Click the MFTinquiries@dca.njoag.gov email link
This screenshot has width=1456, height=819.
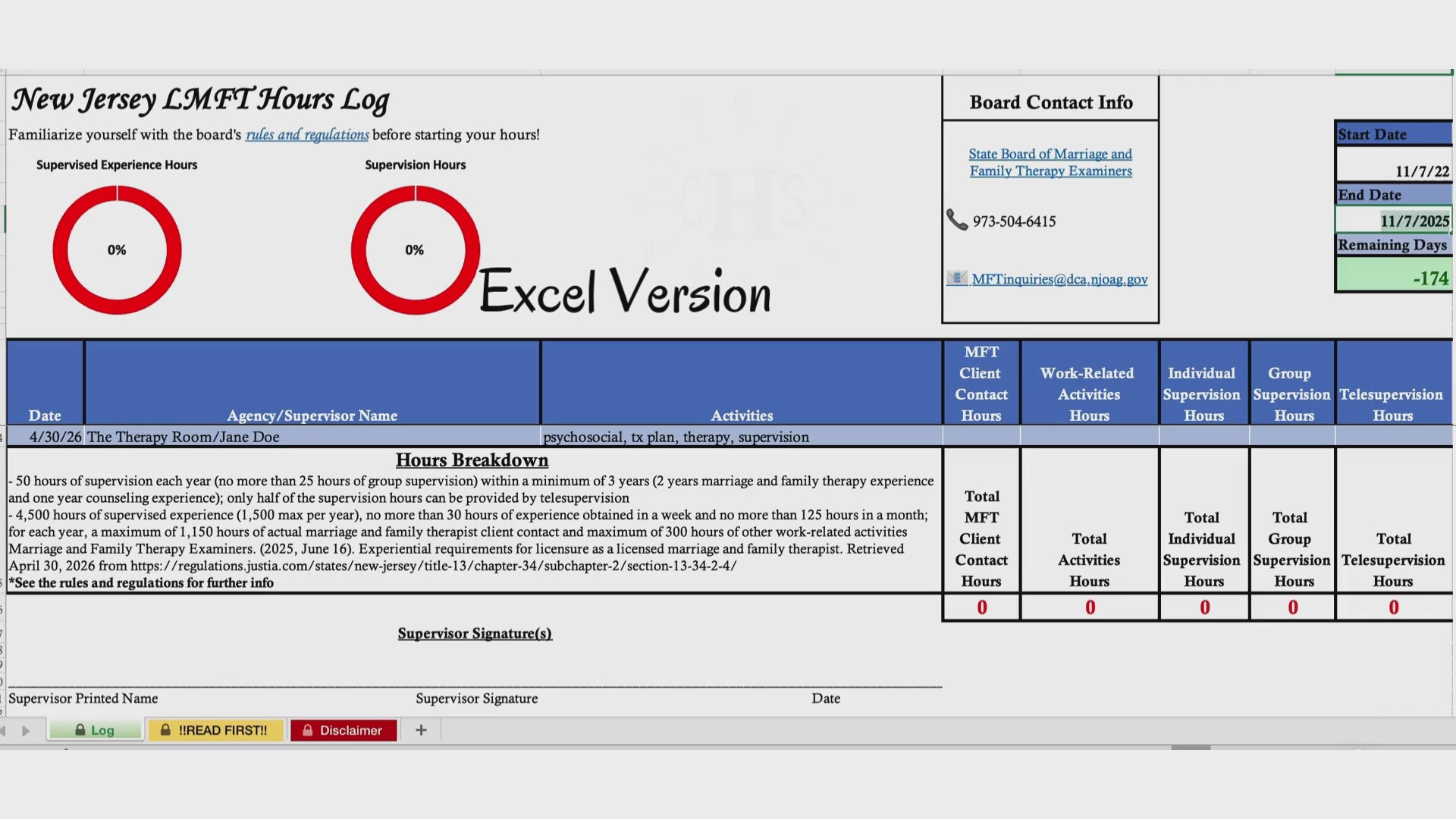1059,279
